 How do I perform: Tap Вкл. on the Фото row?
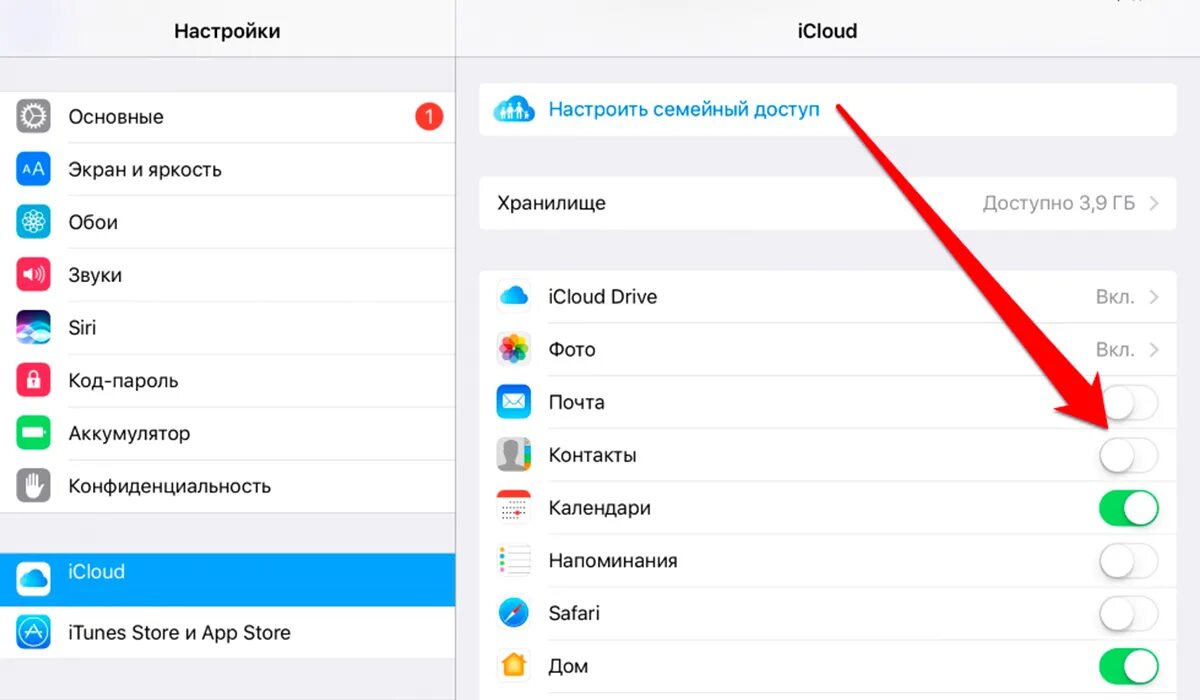click(x=1115, y=350)
